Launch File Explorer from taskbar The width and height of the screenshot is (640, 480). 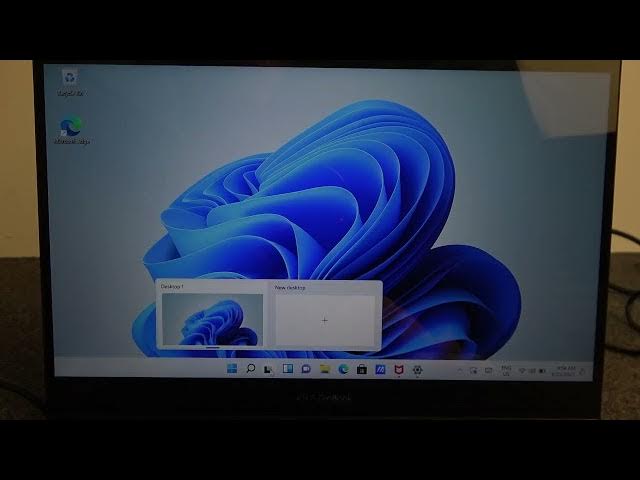click(324, 369)
